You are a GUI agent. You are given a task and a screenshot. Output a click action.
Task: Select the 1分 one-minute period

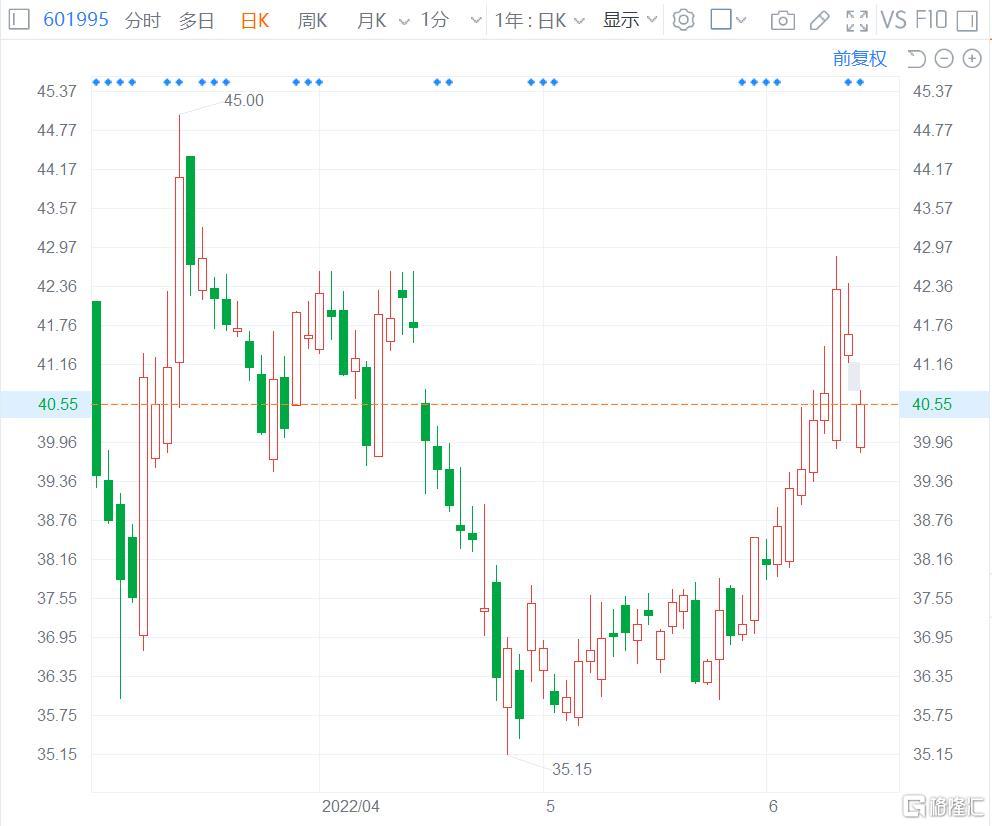click(x=435, y=20)
